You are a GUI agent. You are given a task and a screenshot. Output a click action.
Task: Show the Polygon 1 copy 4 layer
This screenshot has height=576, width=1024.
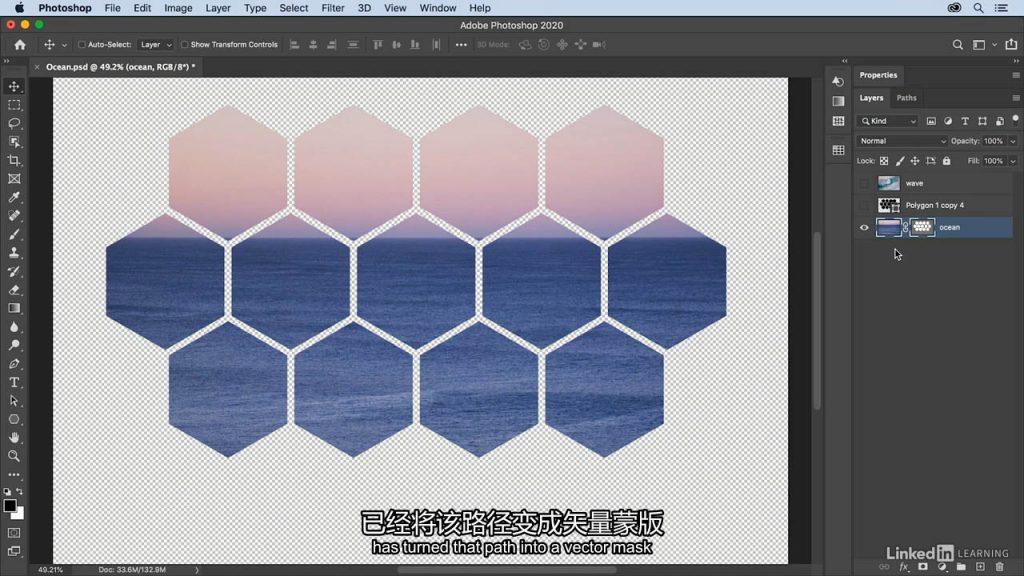(x=864, y=205)
